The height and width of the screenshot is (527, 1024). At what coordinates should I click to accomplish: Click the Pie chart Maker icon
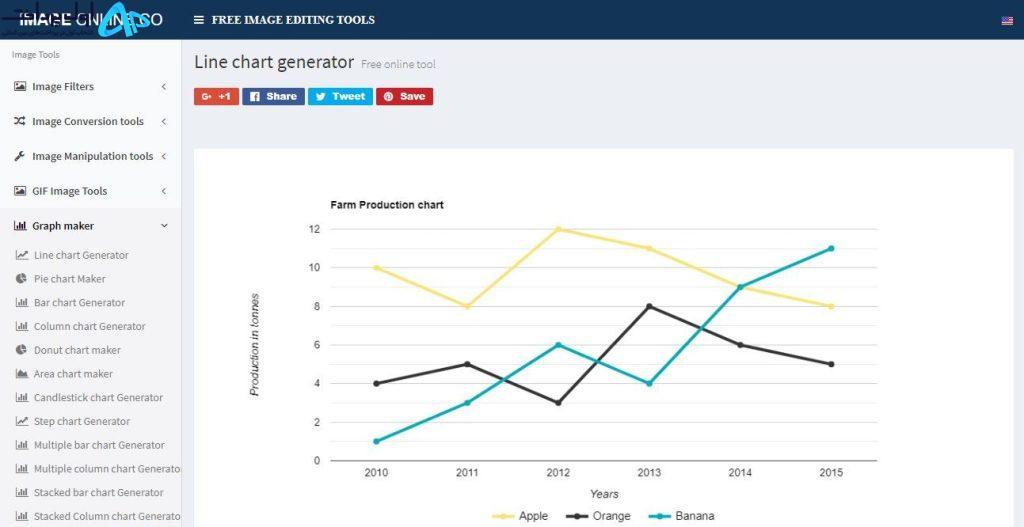click(22, 279)
